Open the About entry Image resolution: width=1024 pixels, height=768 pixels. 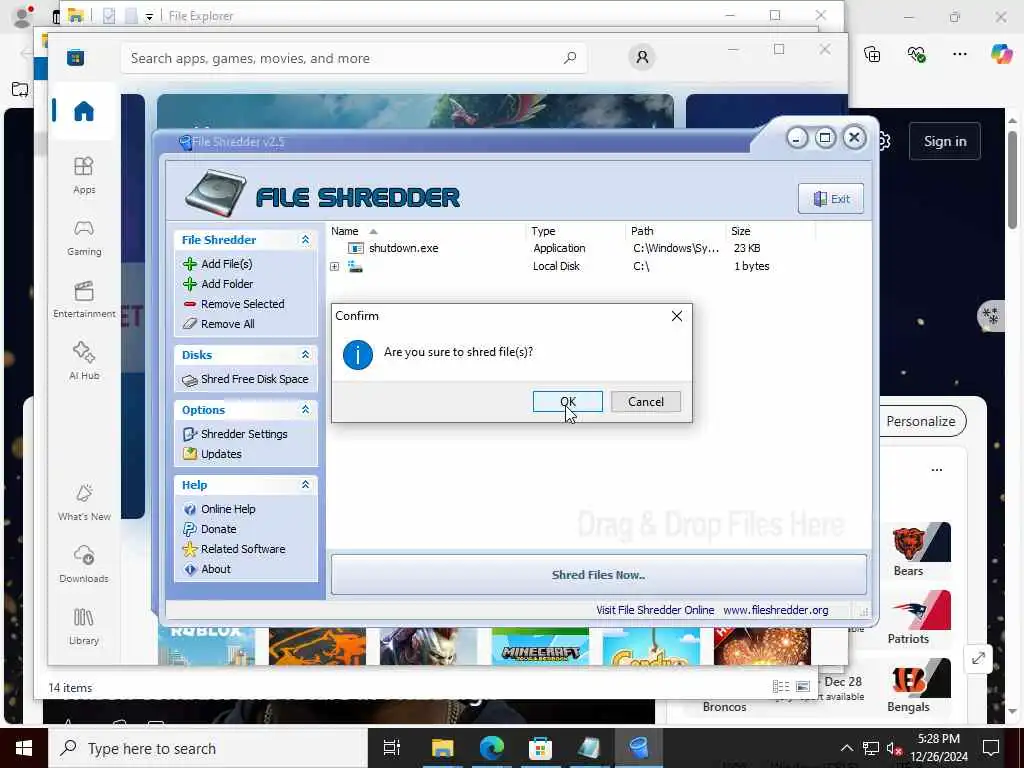[216, 569]
